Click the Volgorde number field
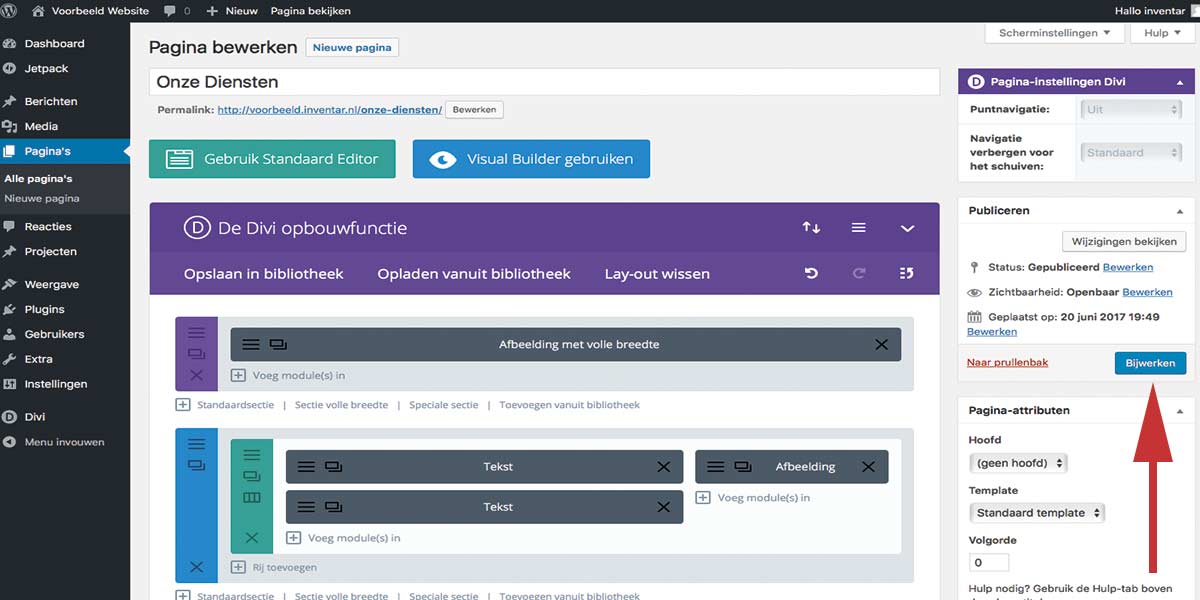1200x600 pixels. (x=989, y=563)
